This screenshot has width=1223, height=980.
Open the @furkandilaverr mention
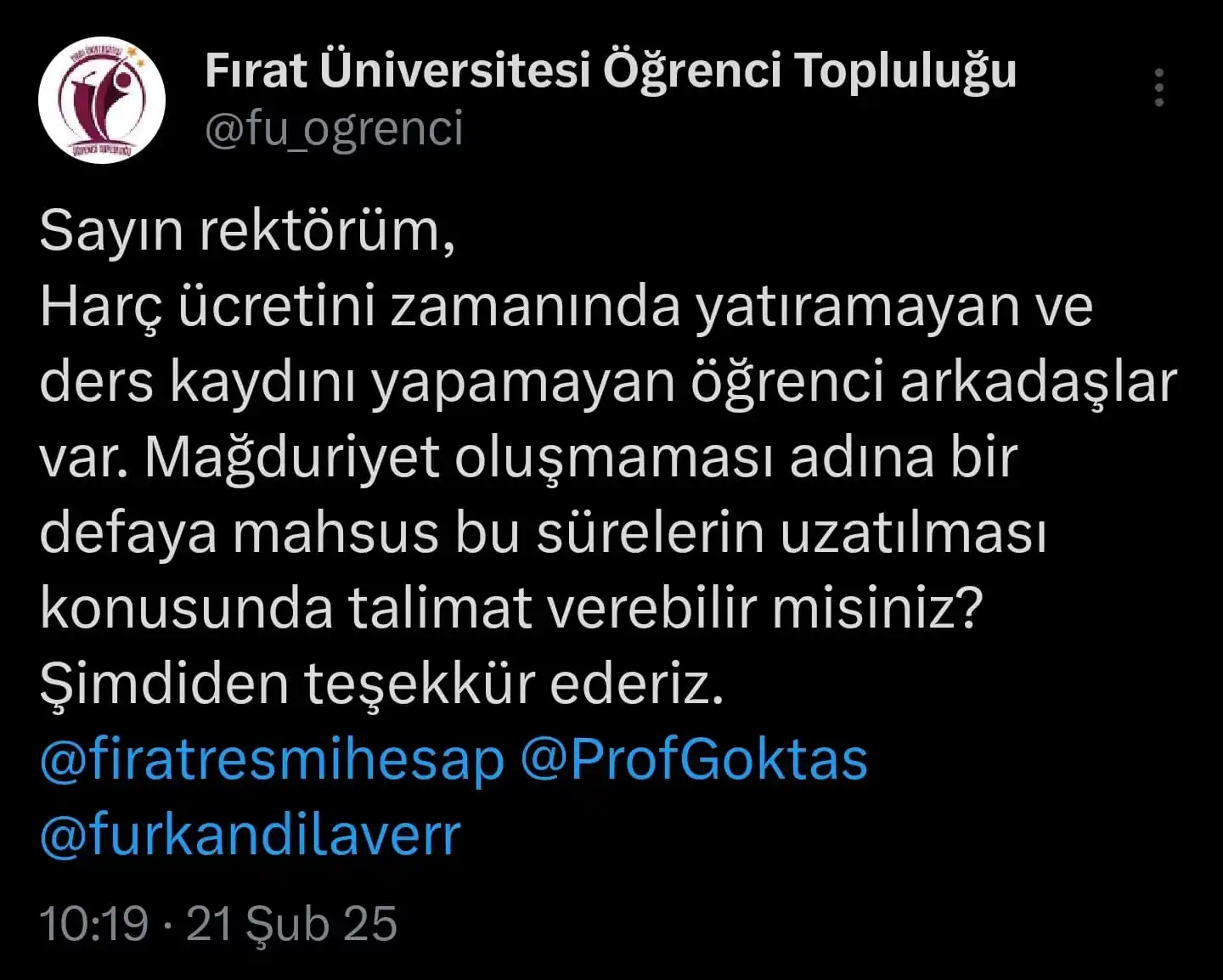250,835
